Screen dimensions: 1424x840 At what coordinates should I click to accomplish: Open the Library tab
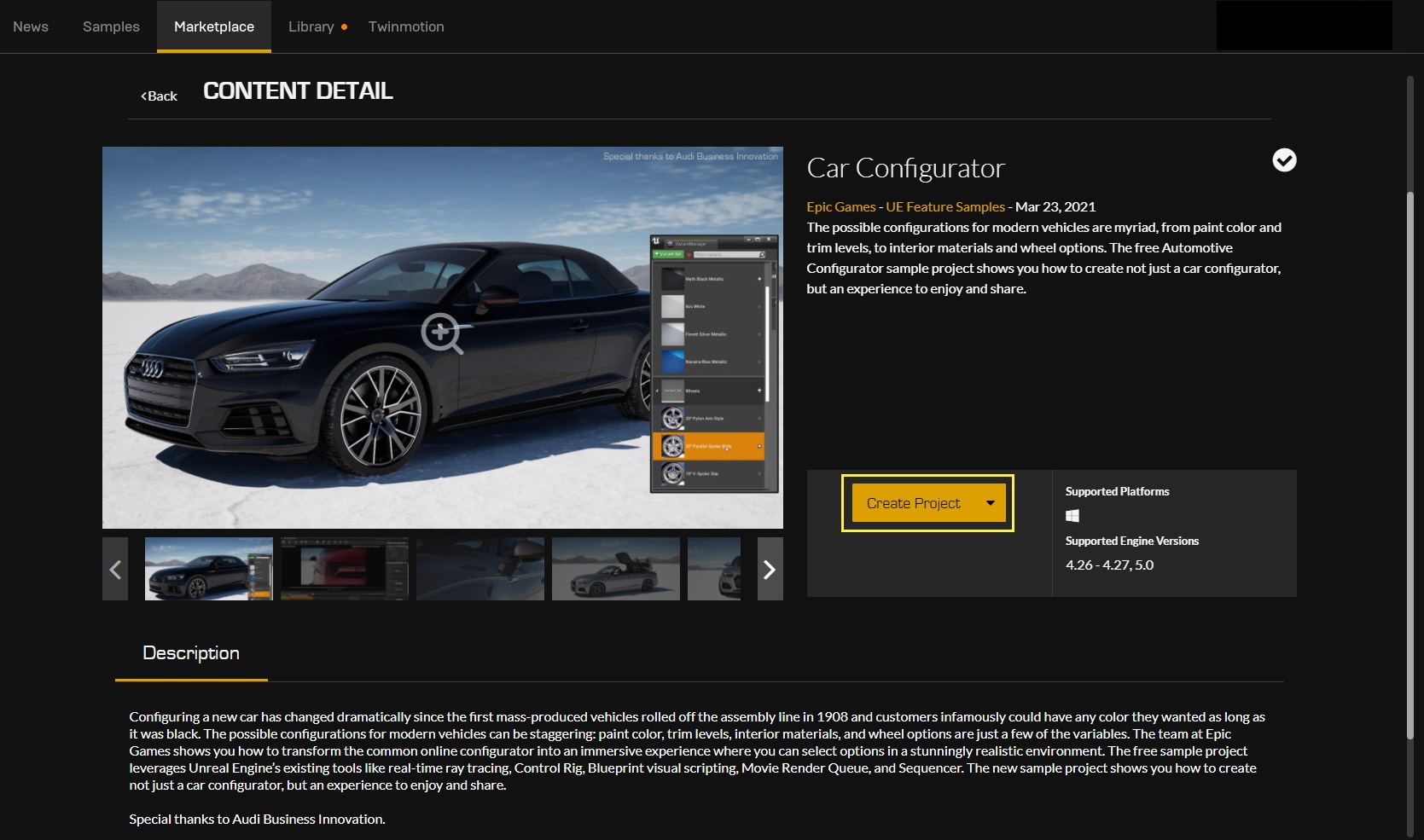pos(311,26)
